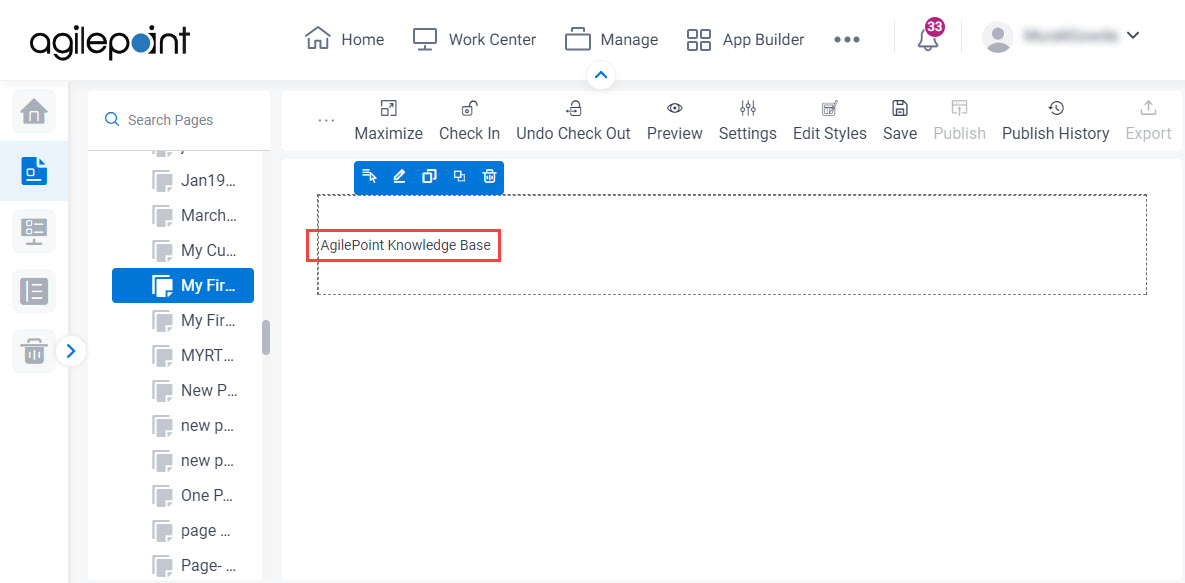Click the agilepoint logo
The image size is (1185, 583).
[x=110, y=42]
